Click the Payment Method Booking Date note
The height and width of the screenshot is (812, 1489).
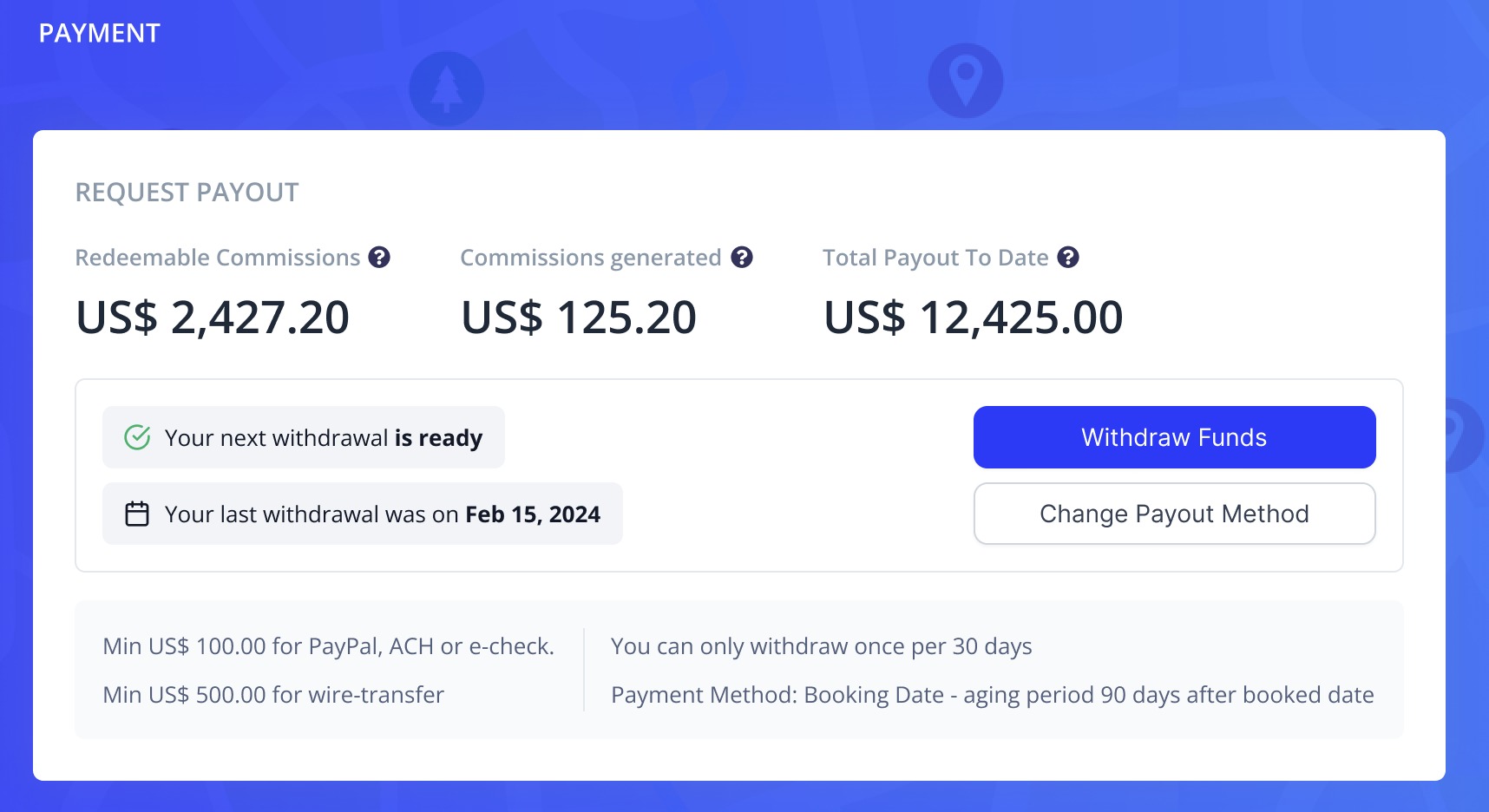click(993, 695)
